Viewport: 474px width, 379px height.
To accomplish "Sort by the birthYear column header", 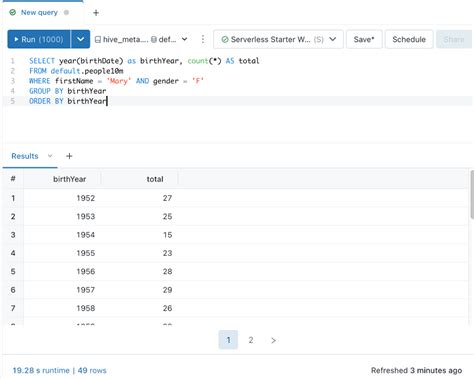I will (69, 179).
